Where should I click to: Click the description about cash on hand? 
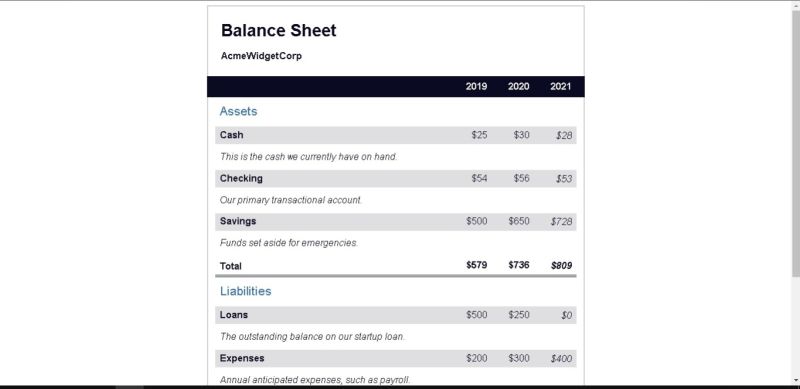(308, 157)
